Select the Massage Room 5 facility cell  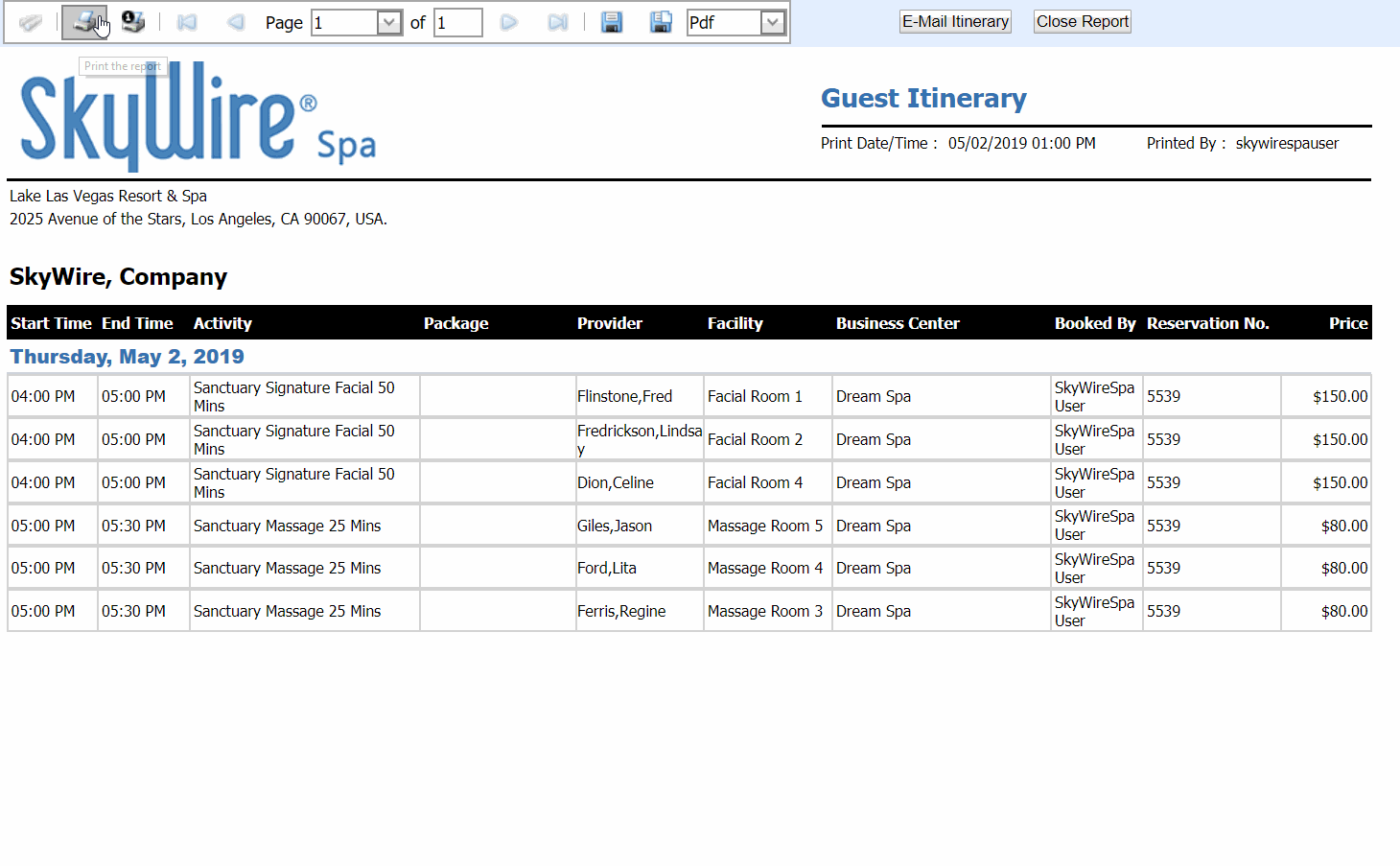(764, 526)
